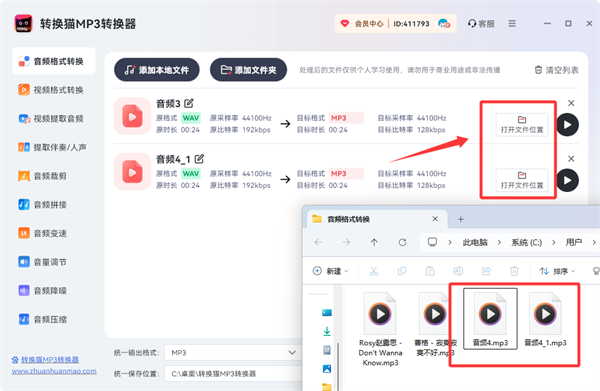Screen dimensions: 600x391
Task: Click the 音频4_1 file thumbnail icon
Action: coord(132,171)
